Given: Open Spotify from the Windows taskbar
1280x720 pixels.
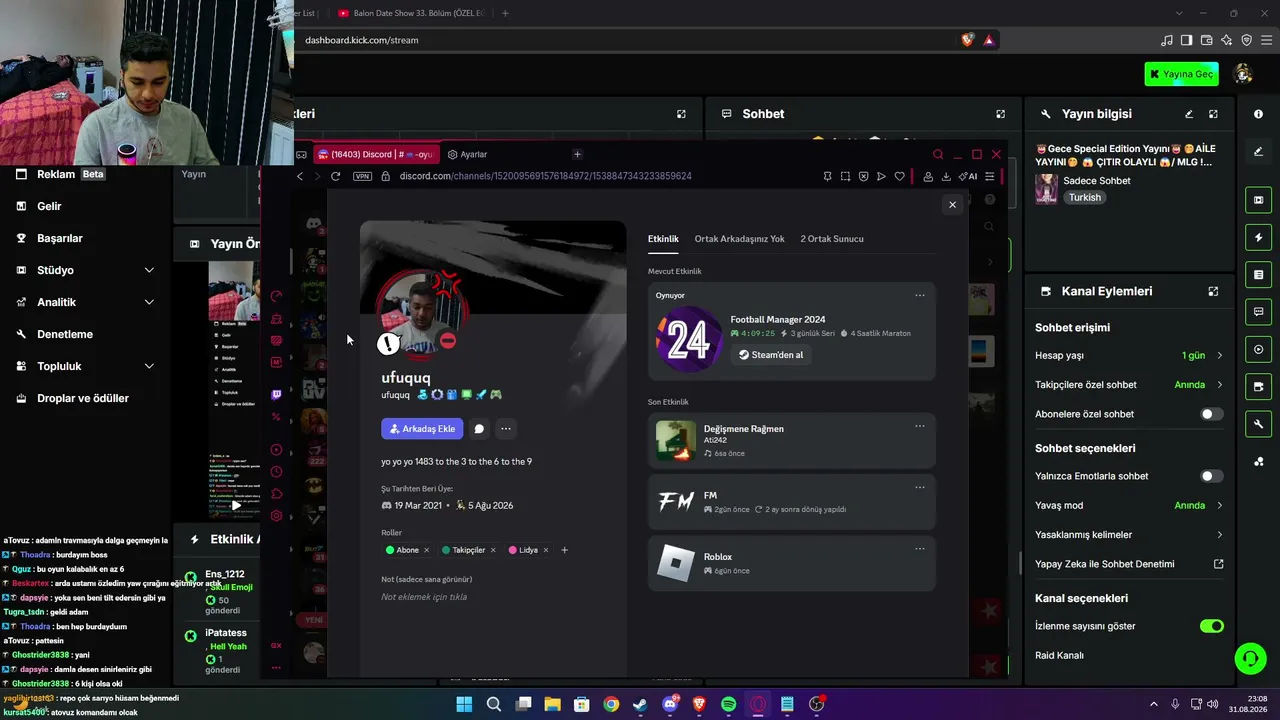Looking at the screenshot, I should point(729,704).
